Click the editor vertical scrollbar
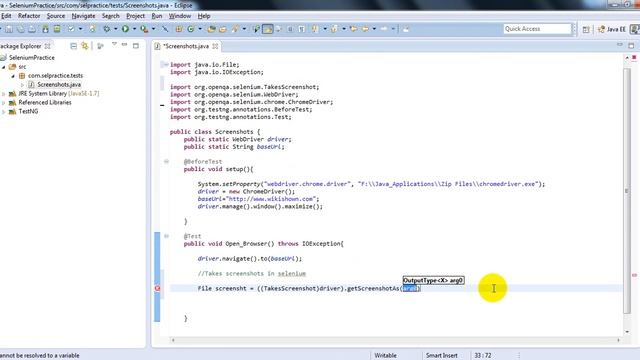This screenshot has height=360, width=640. point(627,191)
